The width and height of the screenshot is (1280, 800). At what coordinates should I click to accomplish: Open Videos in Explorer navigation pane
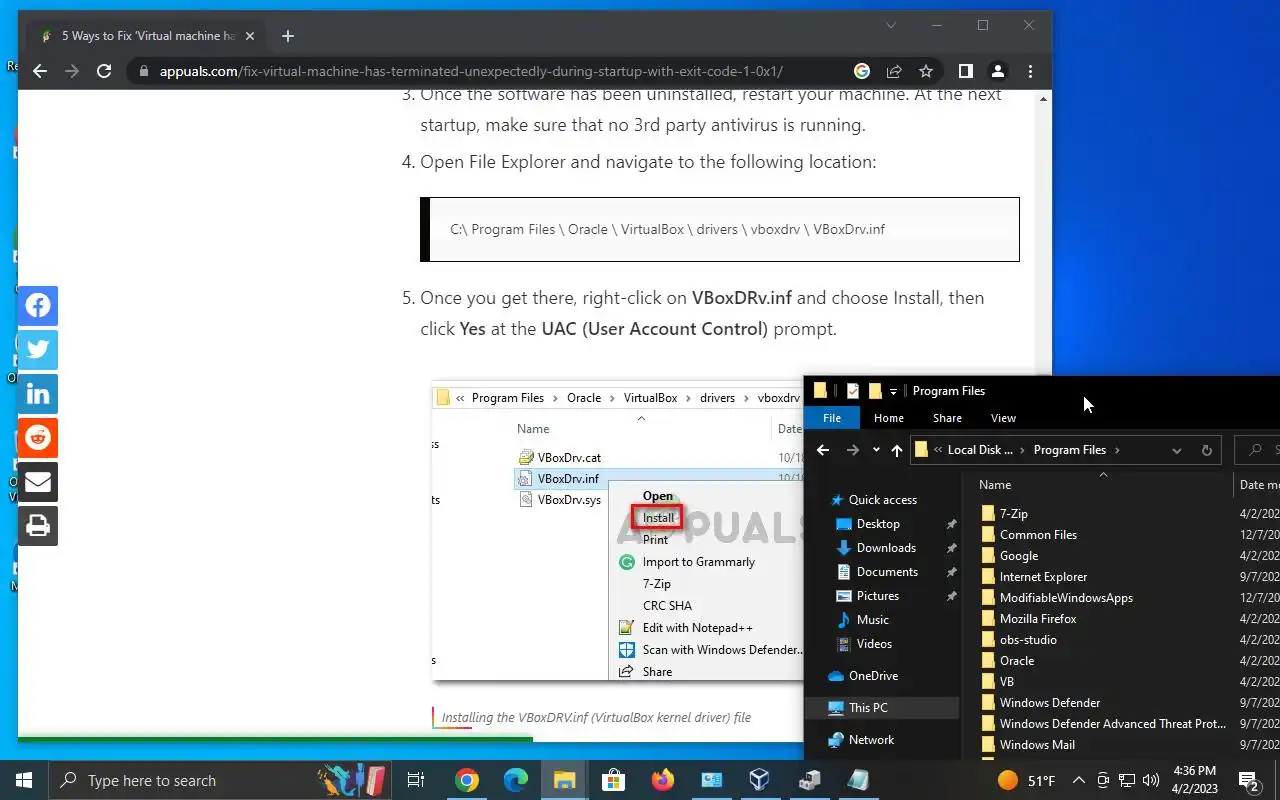(874, 644)
